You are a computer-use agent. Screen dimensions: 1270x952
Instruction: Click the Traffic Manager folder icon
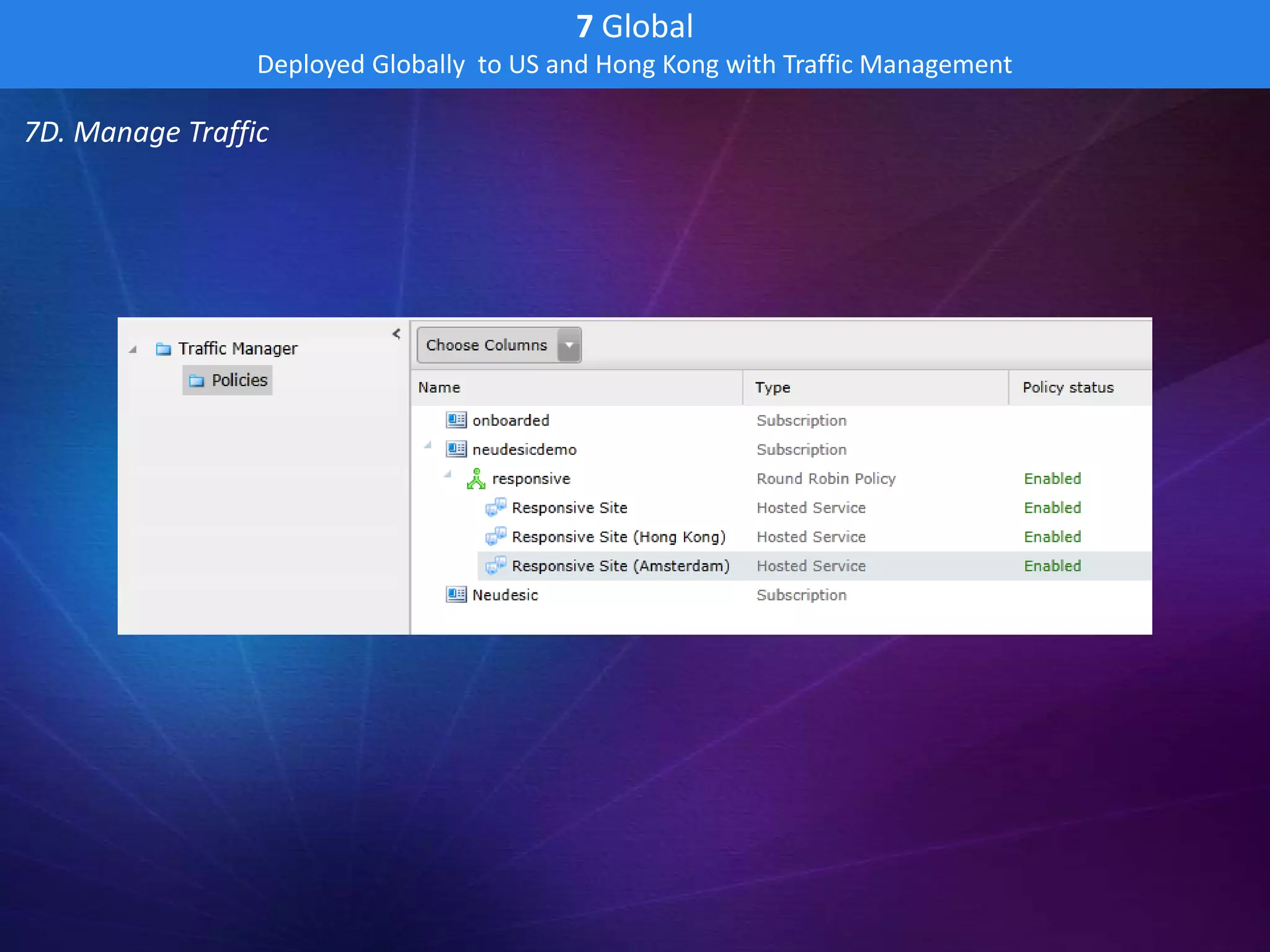click(x=164, y=349)
